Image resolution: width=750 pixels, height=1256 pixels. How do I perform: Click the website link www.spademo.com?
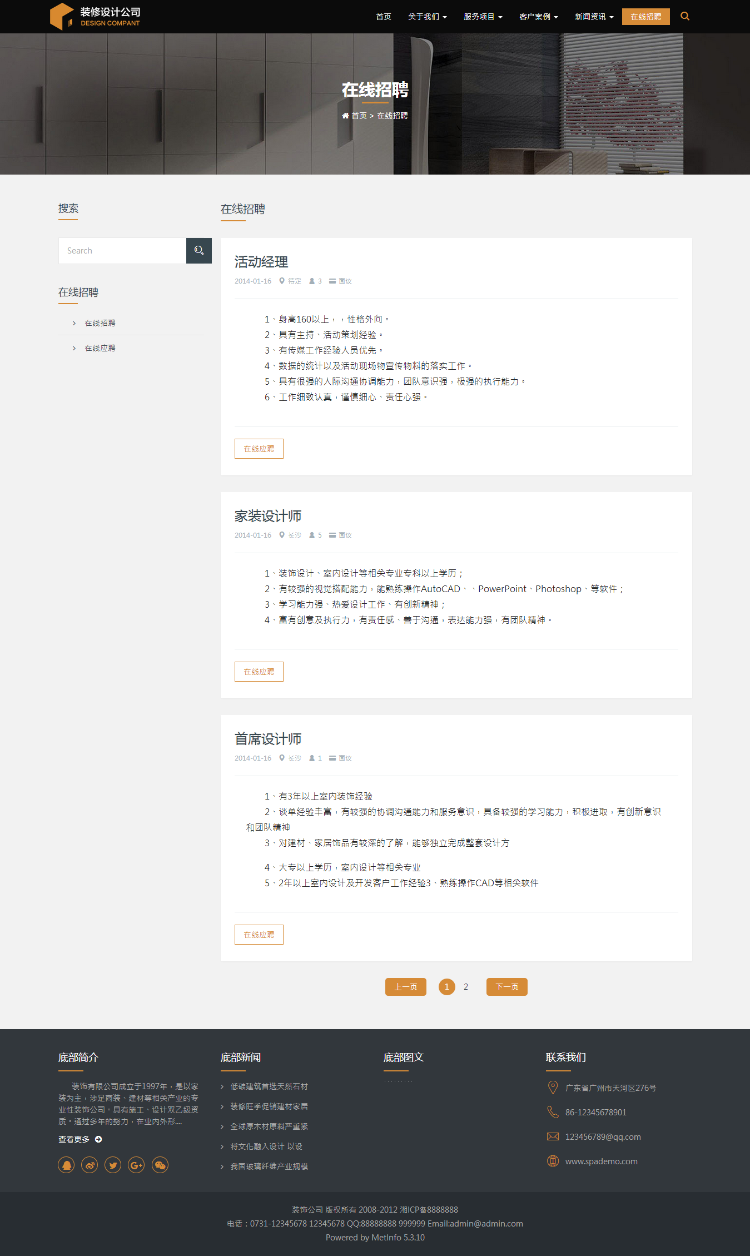click(x=601, y=1161)
